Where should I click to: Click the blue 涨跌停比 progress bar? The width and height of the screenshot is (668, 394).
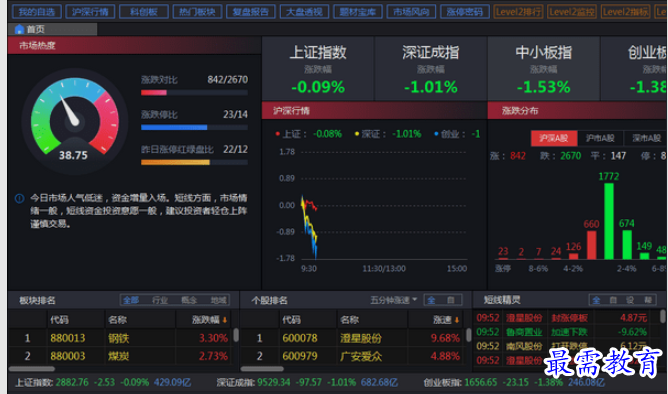pyautogui.click(x=174, y=127)
